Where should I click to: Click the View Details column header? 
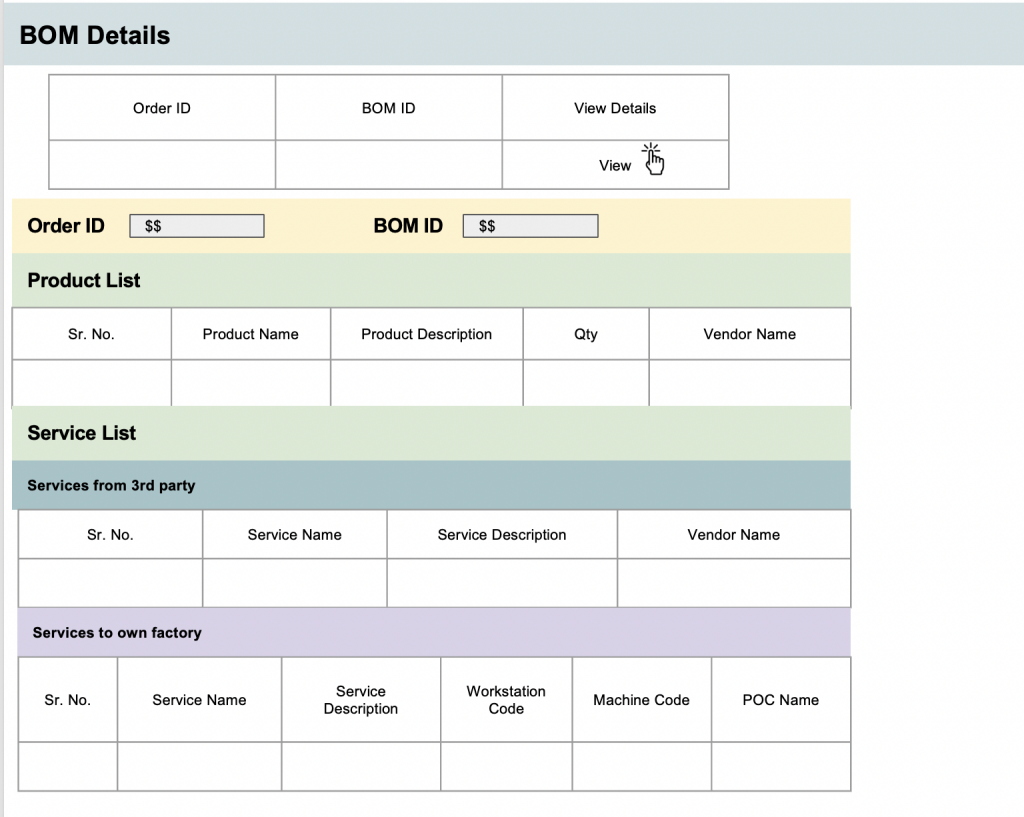(615, 108)
